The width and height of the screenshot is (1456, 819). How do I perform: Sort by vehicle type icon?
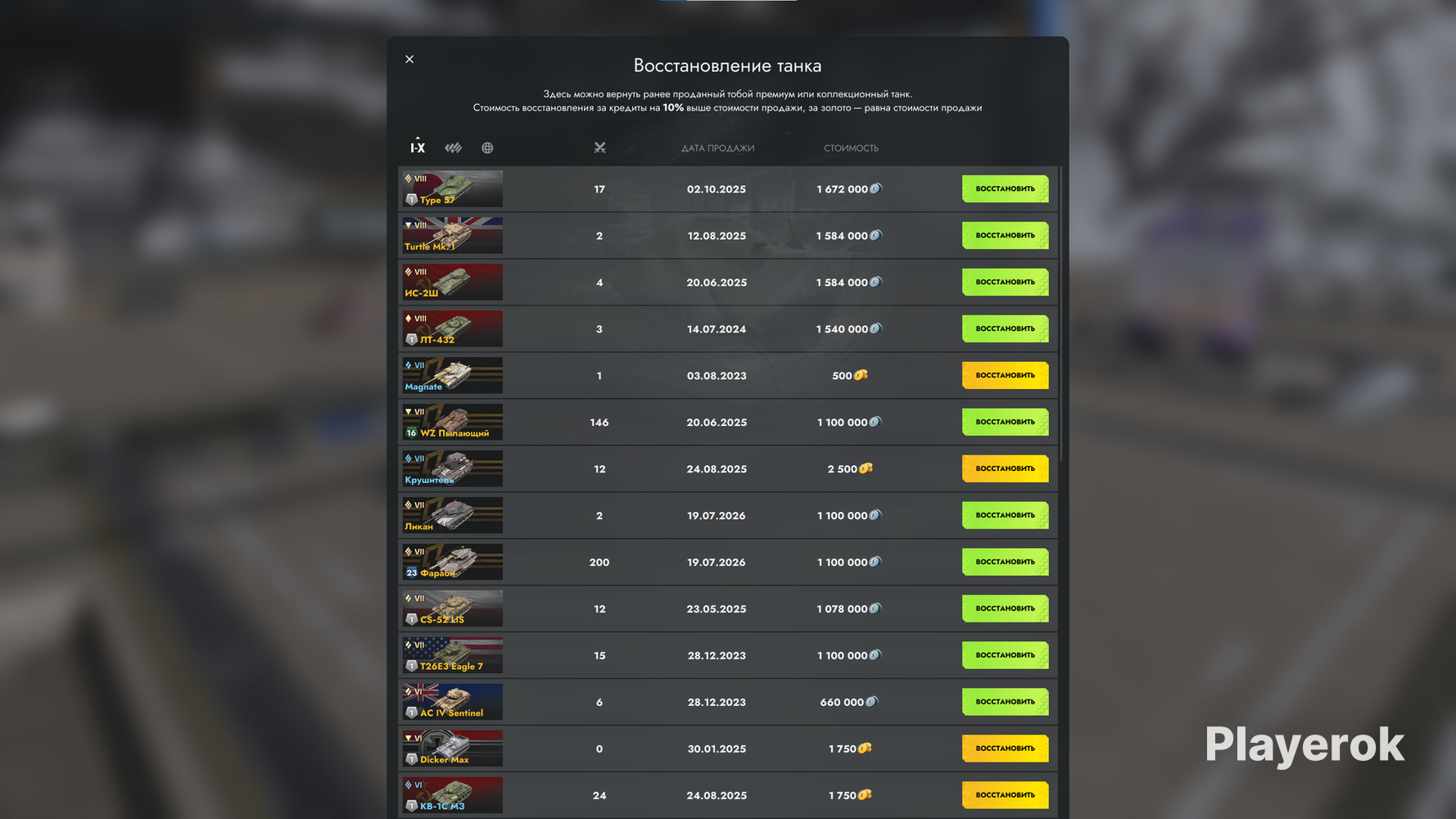coord(453,147)
